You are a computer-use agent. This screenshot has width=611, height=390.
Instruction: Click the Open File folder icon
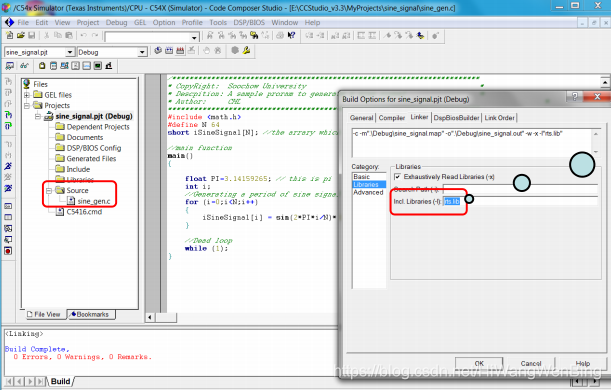(x=20, y=36)
